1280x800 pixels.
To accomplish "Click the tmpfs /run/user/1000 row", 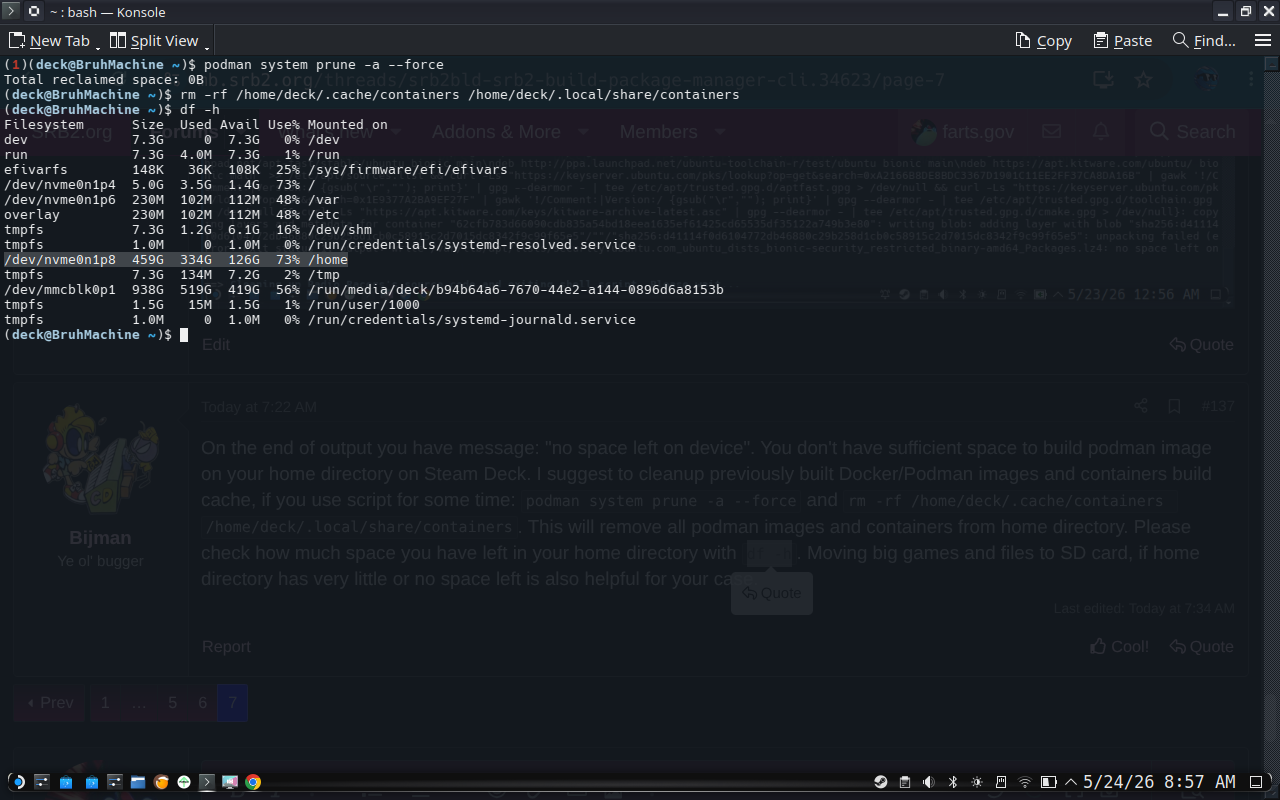I will point(212,305).
